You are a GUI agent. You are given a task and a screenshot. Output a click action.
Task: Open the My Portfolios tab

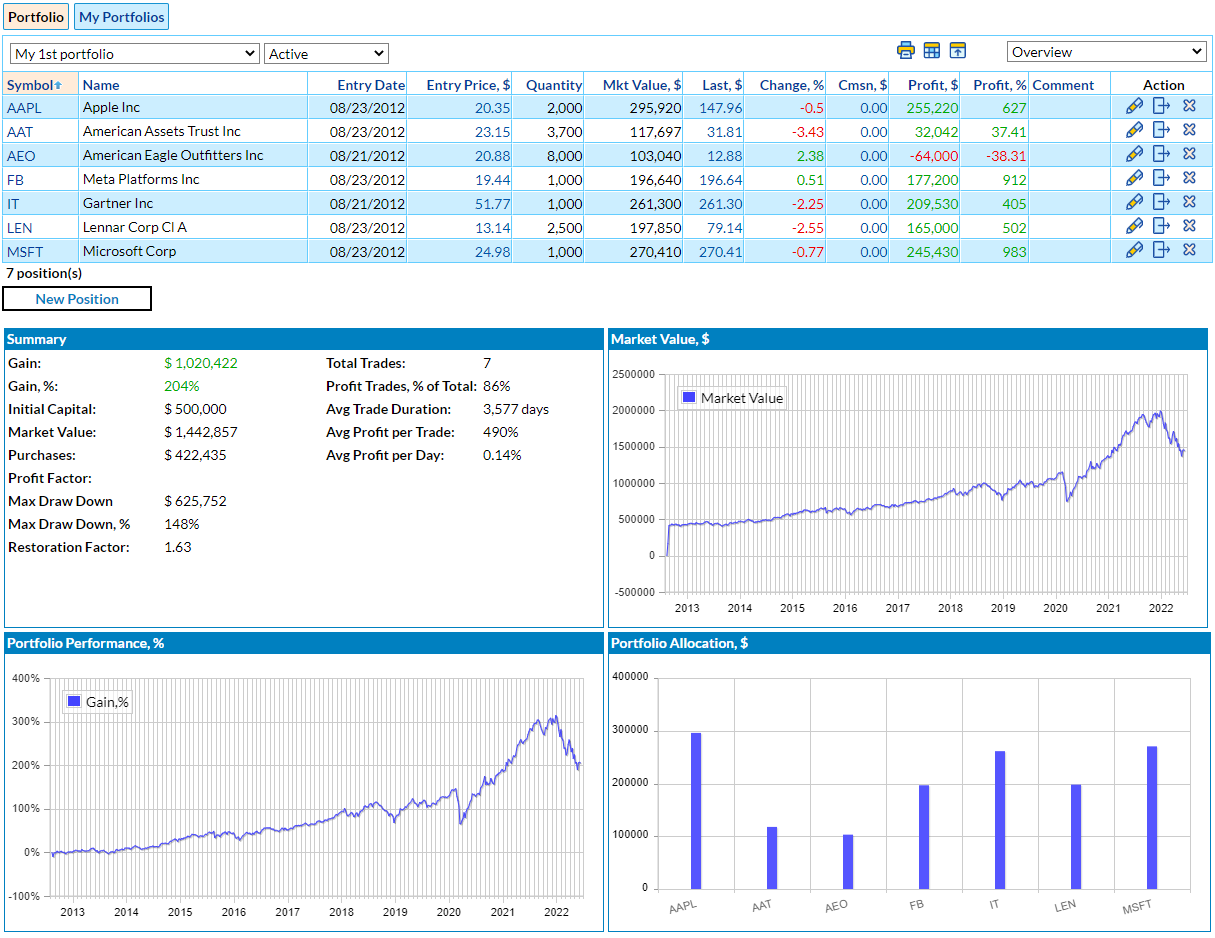122,17
